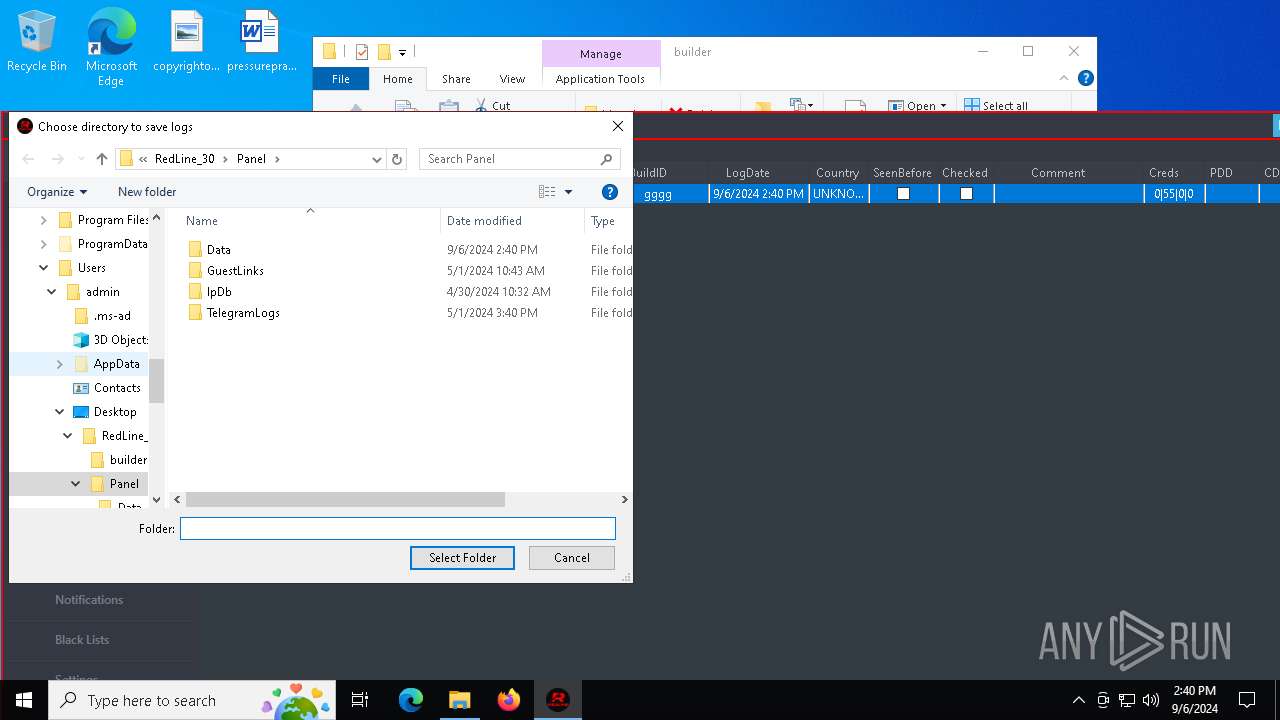
Task: Click the Forward arrow in folder dialog
Action: 57,159
